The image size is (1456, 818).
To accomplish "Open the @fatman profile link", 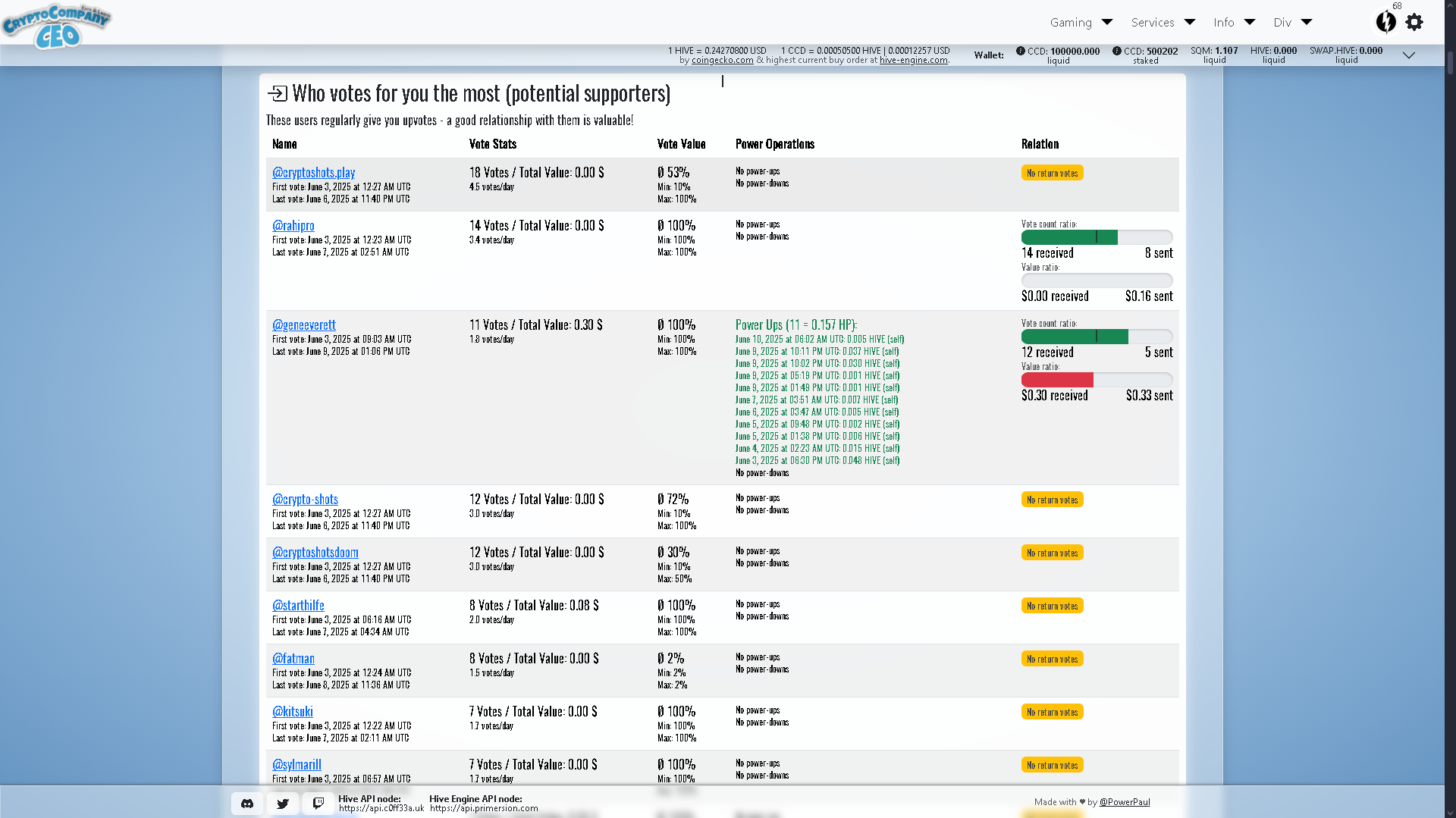I will (x=293, y=659).
